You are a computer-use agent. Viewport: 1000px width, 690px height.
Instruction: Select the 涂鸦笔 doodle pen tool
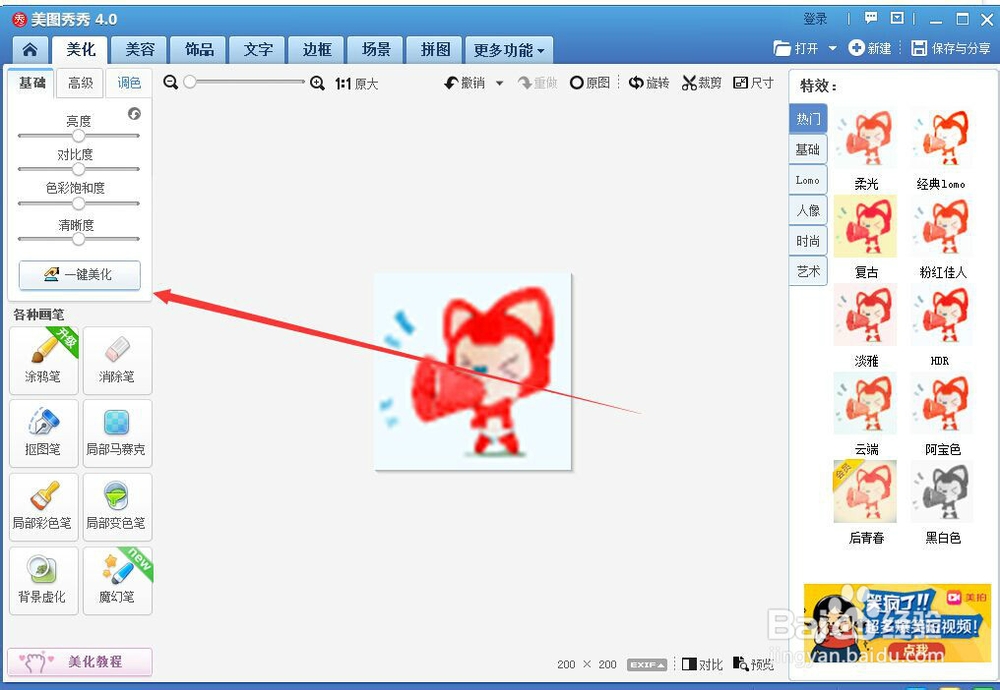pyautogui.click(x=43, y=360)
